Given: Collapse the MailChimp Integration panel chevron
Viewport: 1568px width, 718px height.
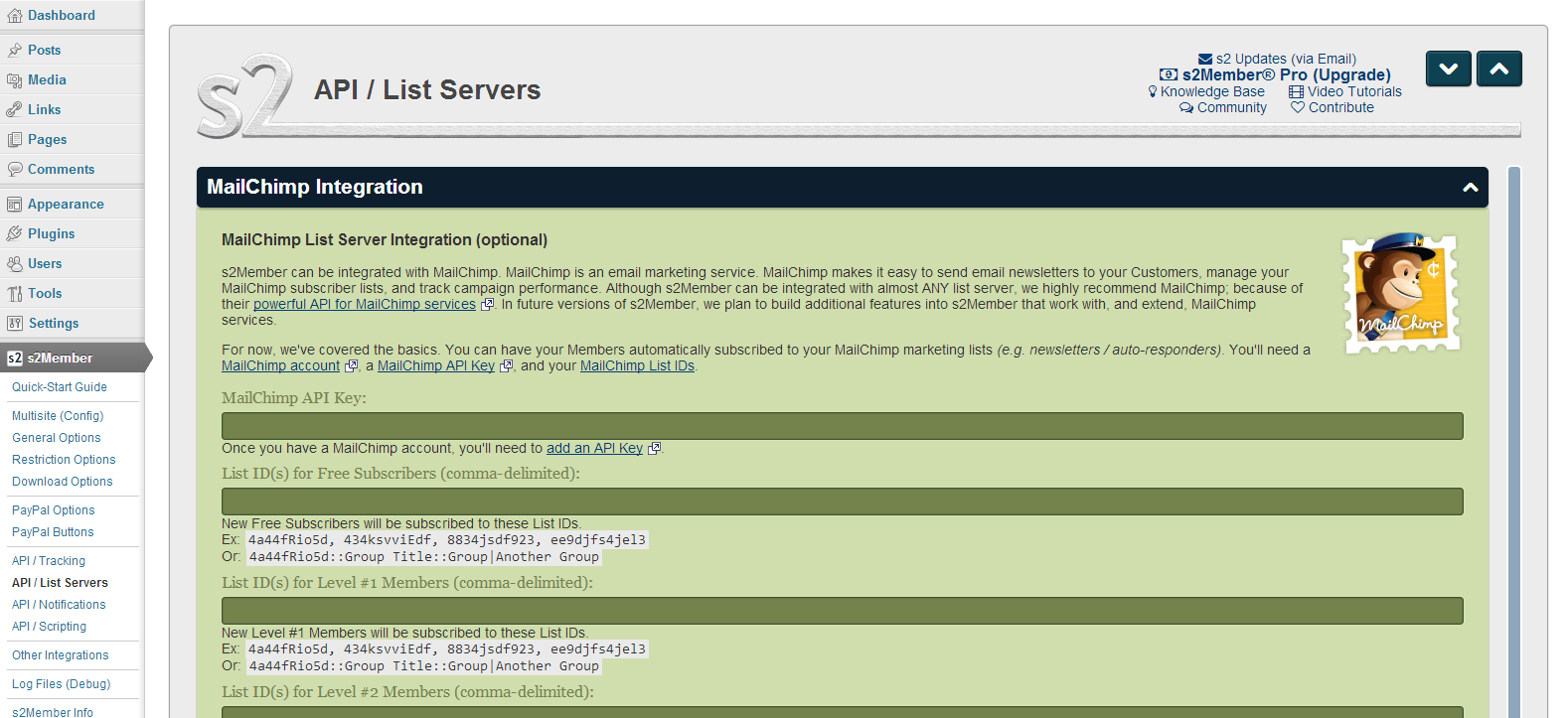Looking at the screenshot, I should (1471, 188).
